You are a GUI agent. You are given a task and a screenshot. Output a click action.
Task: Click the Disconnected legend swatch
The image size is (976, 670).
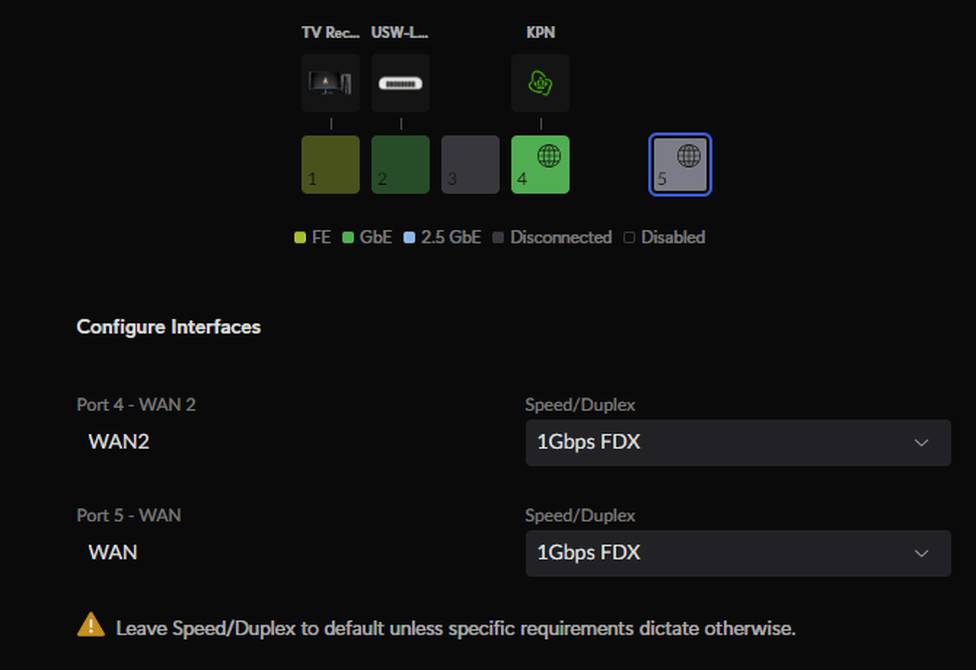pos(498,238)
